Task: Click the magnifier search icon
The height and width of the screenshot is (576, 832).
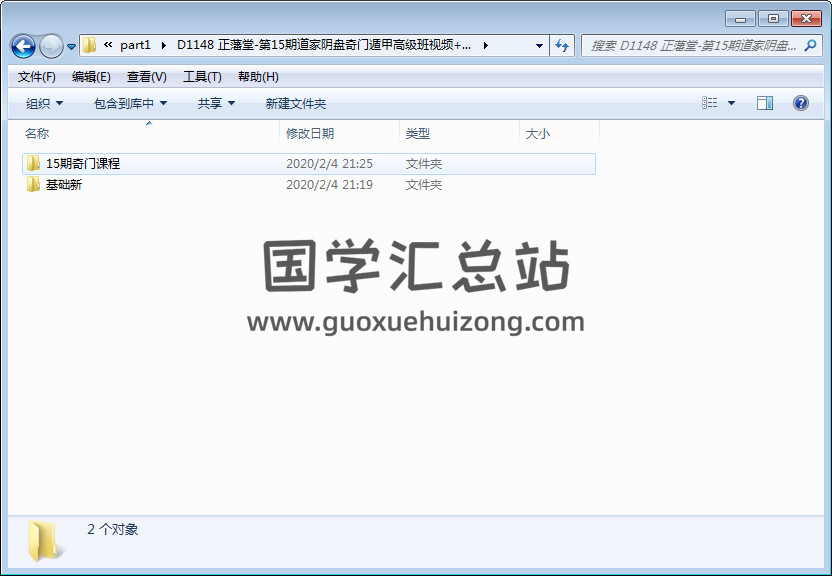Action: coord(810,46)
